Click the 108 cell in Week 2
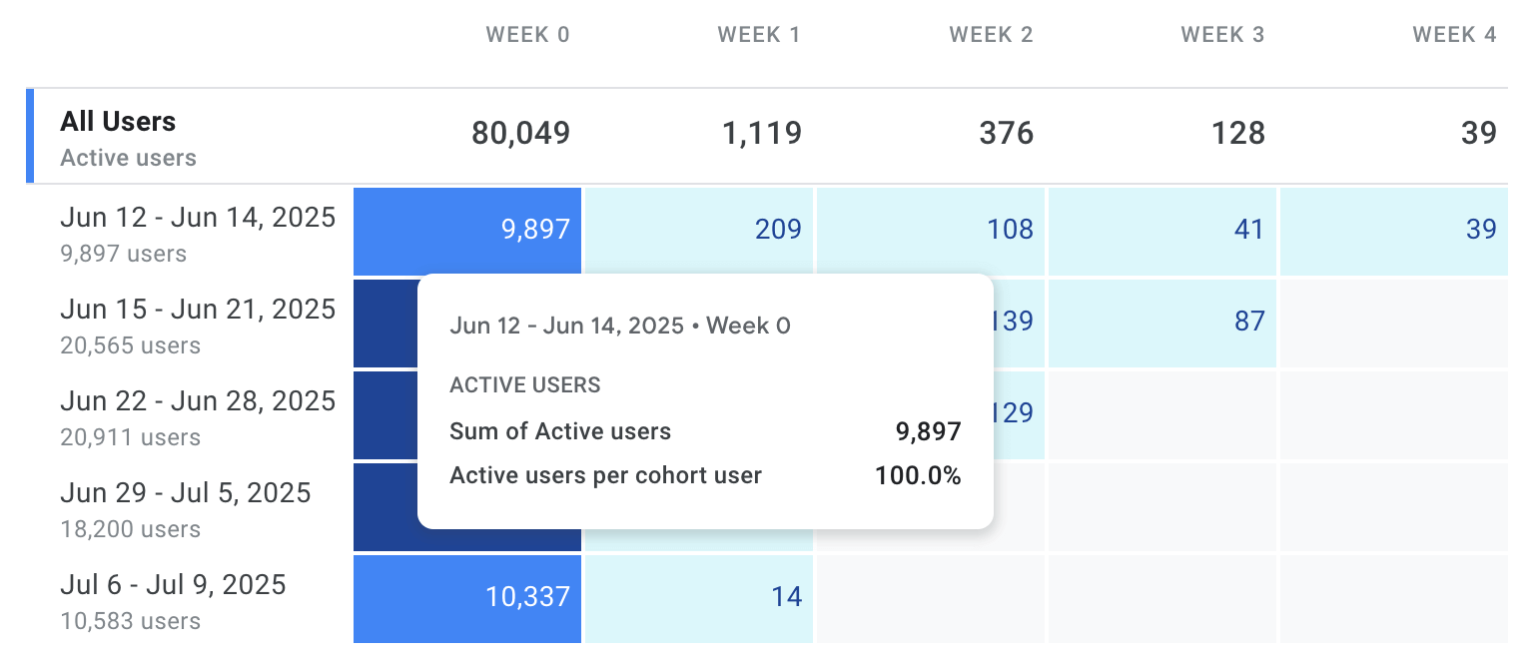Image resolution: width=1536 pixels, height=667 pixels. click(x=931, y=229)
